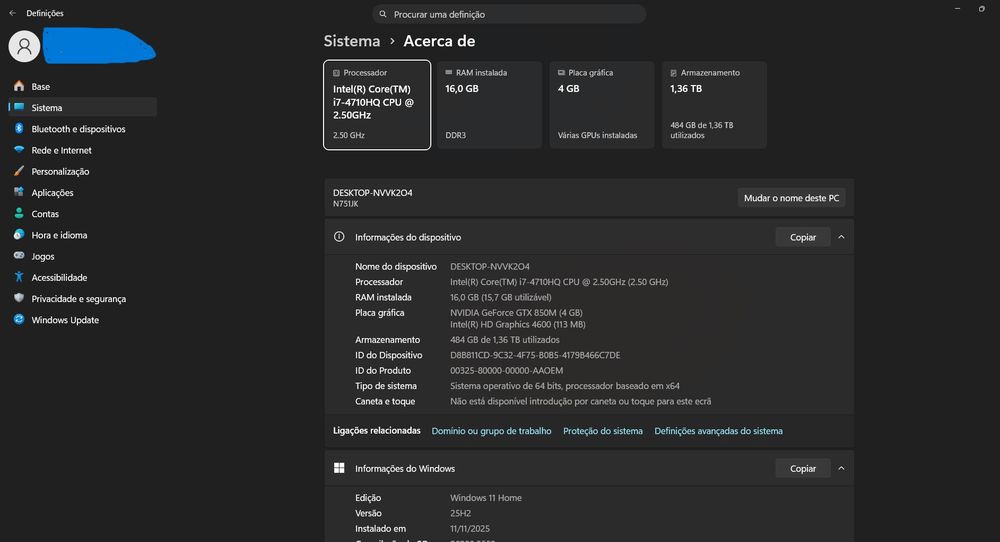This screenshot has width=1000, height=542.
Task: Click the install date 11/11/2025
Action: (470, 529)
